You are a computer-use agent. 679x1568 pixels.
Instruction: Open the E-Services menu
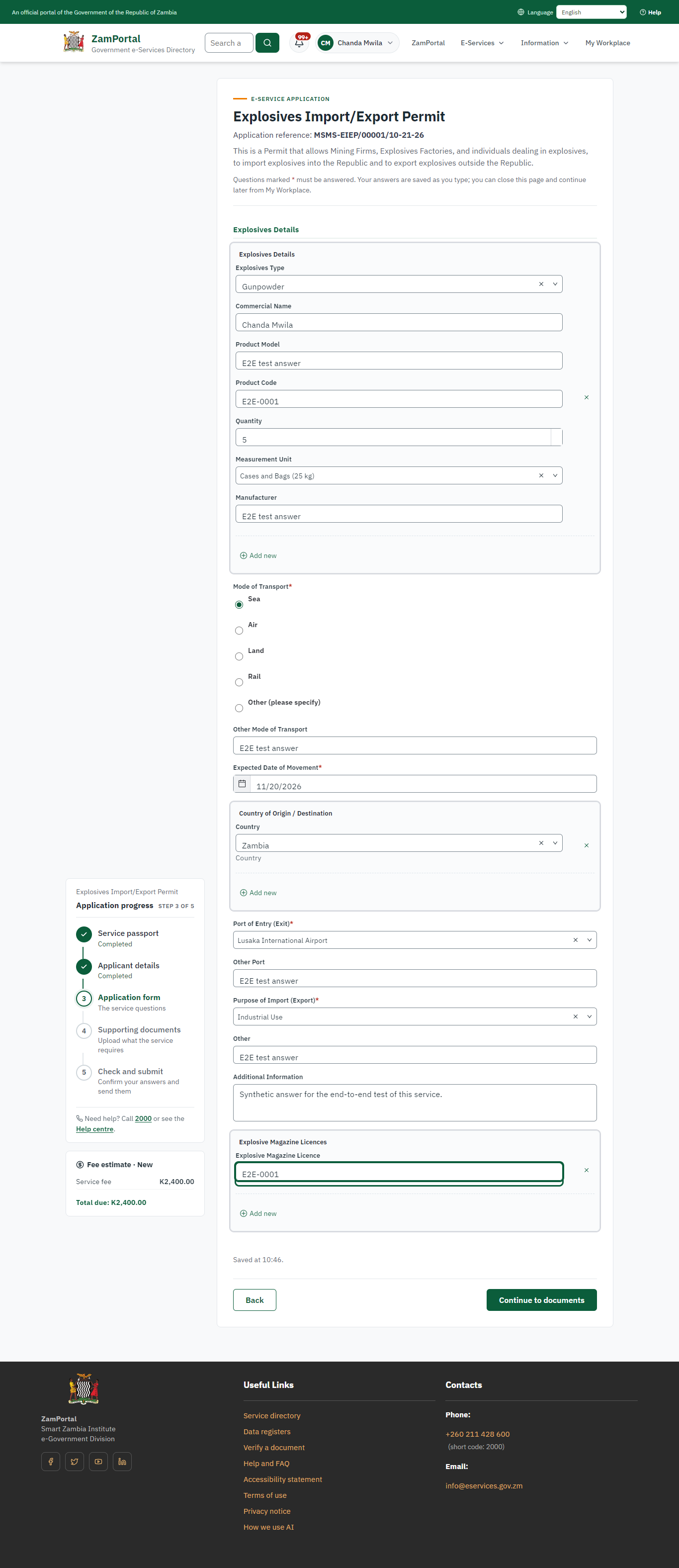point(482,43)
